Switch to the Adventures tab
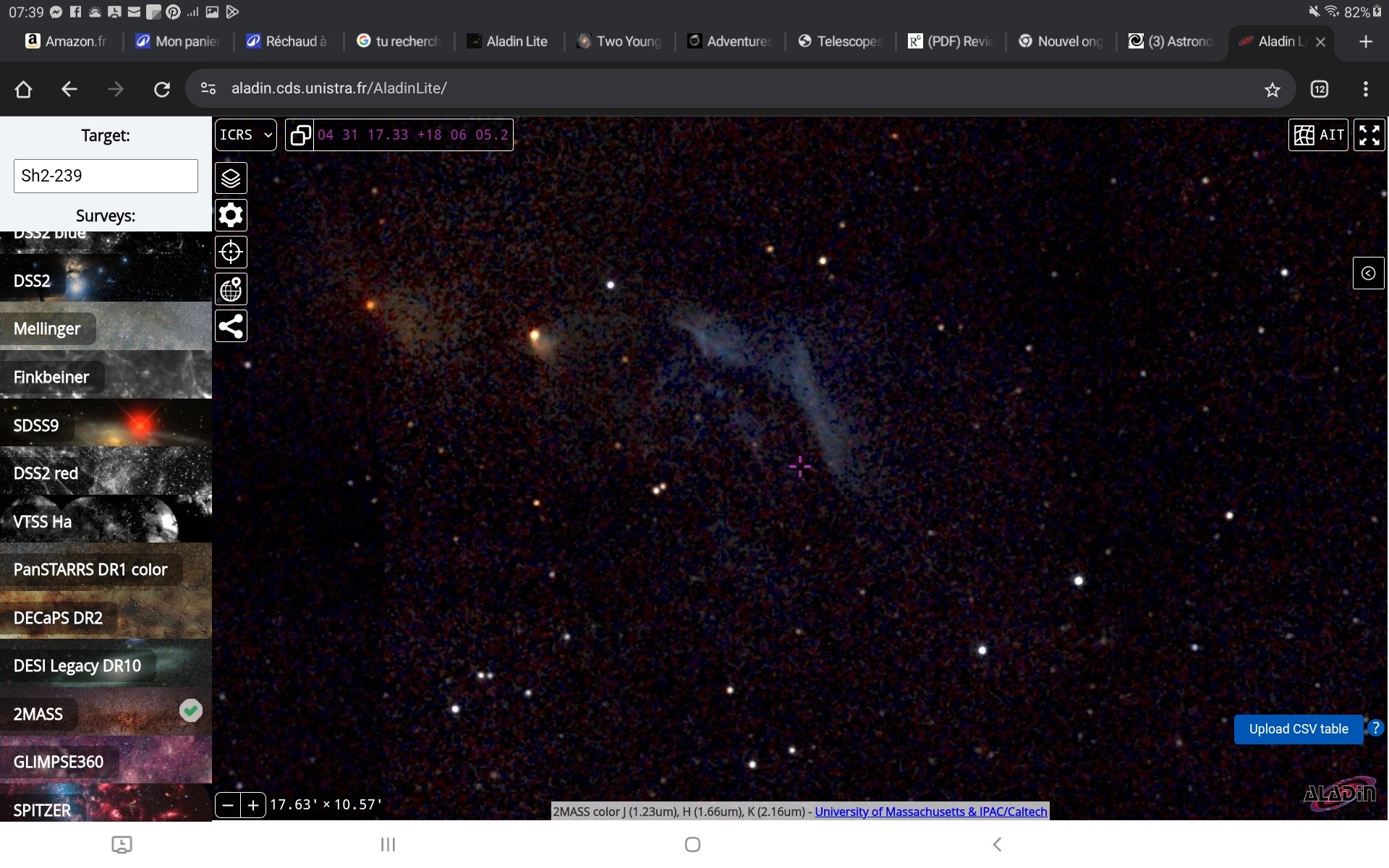Screen dimensions: 1389x868 pyautogui.click(x=730, y=41)
